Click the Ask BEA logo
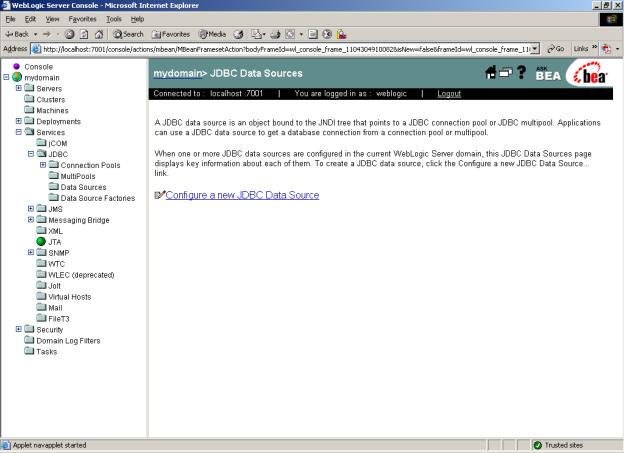Viewport: 624px width, 453px height. click(548, 74)
